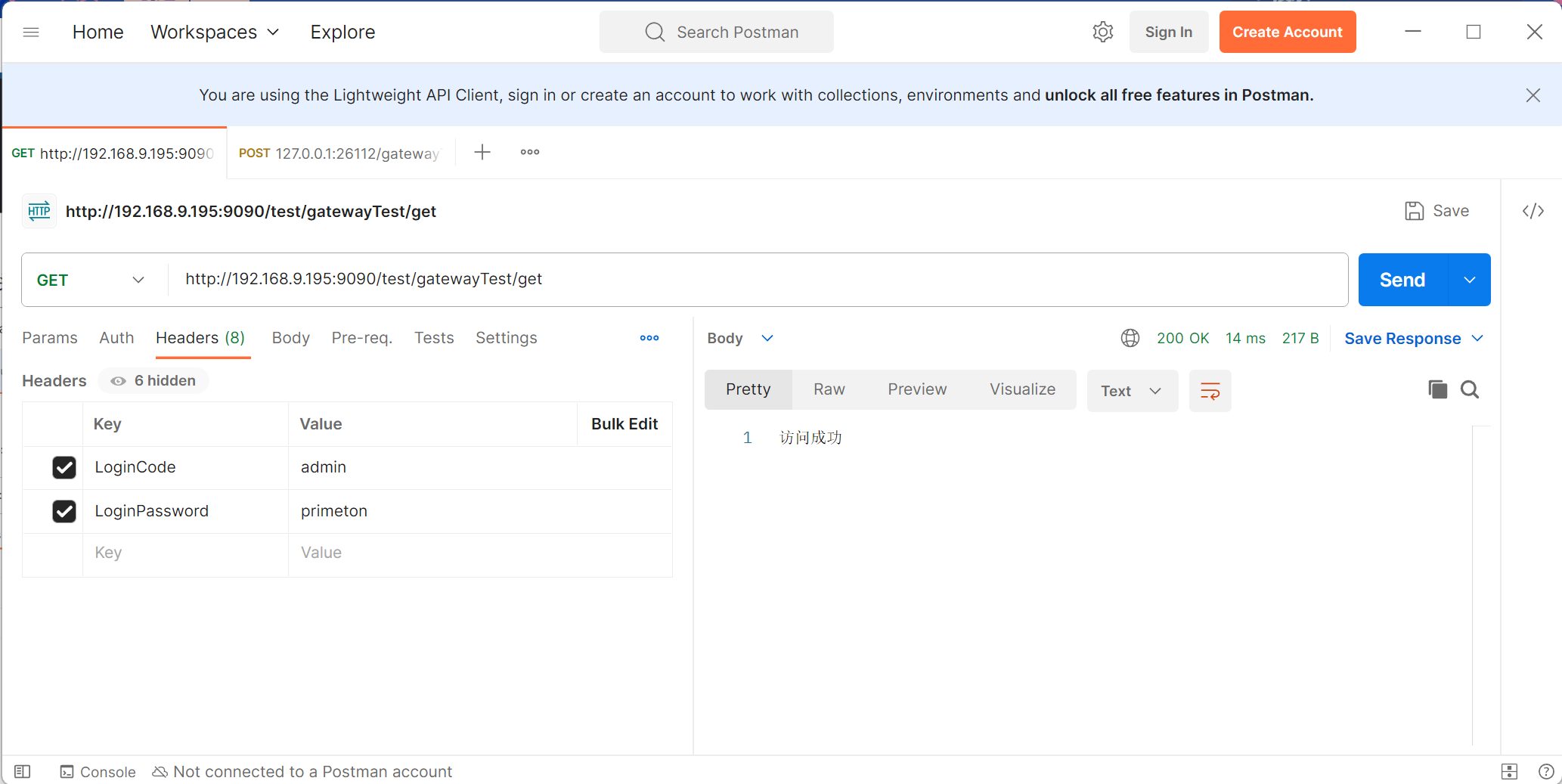Open the settings gear icon
Viewport: 1562px width, 784px height.
[1102, 32]
